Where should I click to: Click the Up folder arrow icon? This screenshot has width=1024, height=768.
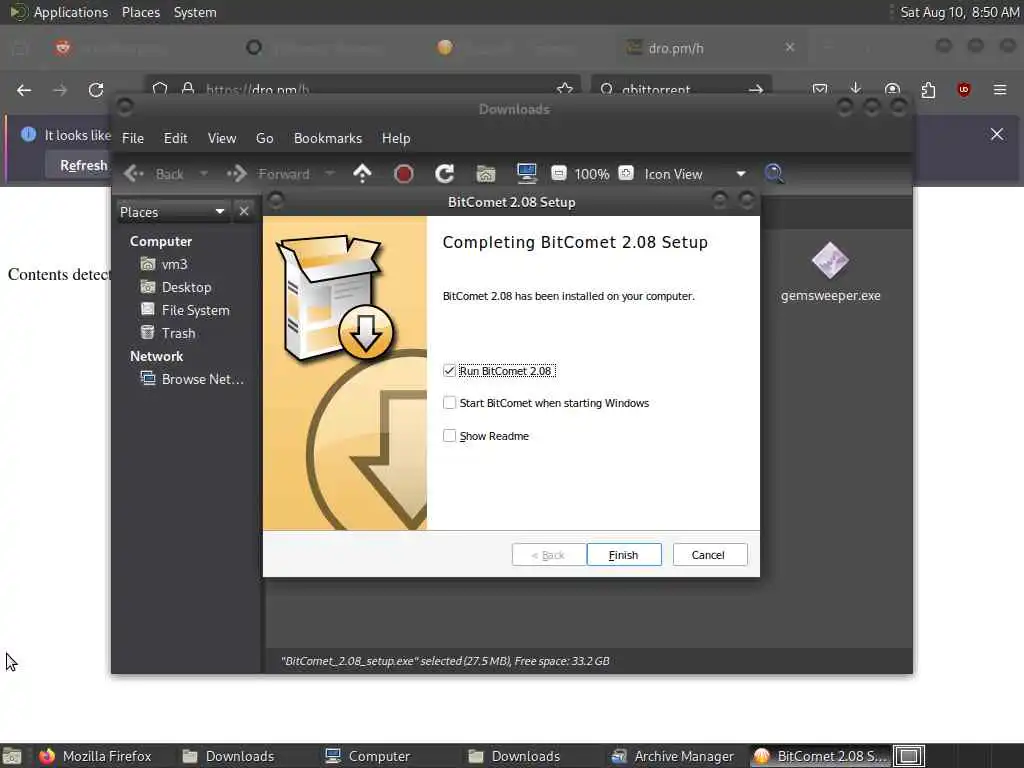[362, 174]
